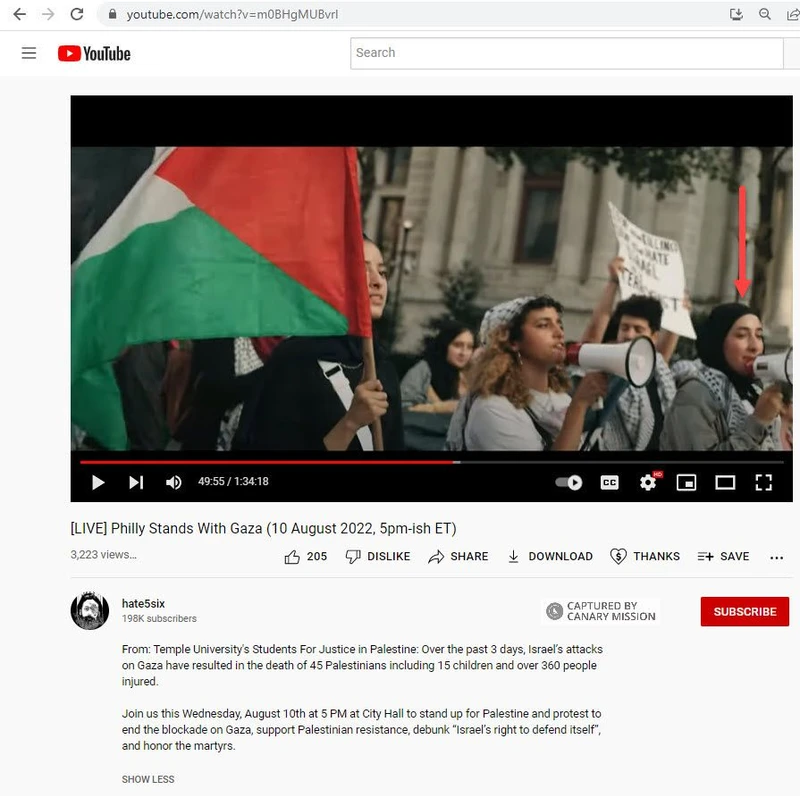Mute the video volume
The height and width of the screenshot is (796, 800).
point(173,482)
